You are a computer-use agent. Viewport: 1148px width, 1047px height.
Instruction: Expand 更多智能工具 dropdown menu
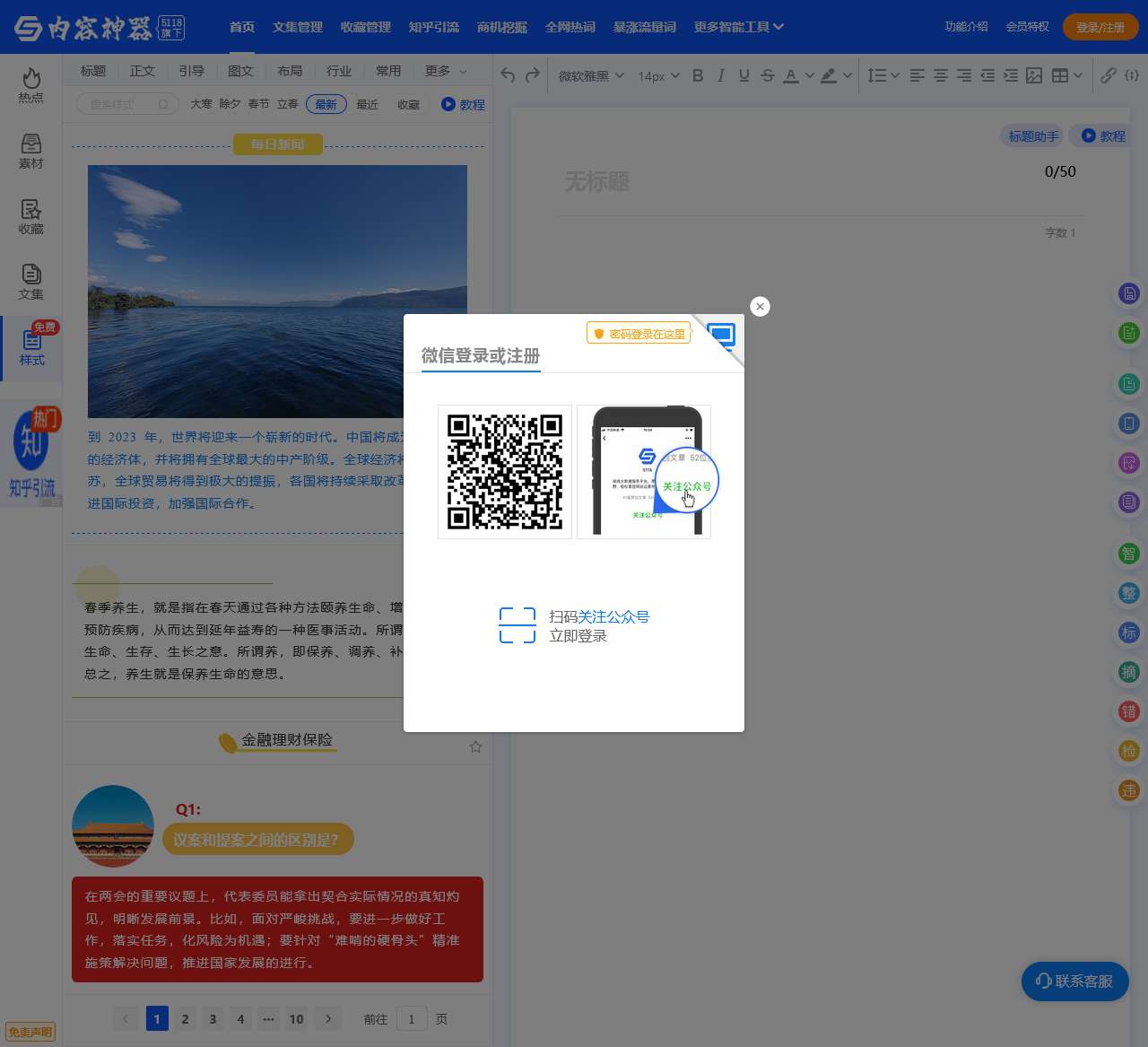tap(739, 27)
